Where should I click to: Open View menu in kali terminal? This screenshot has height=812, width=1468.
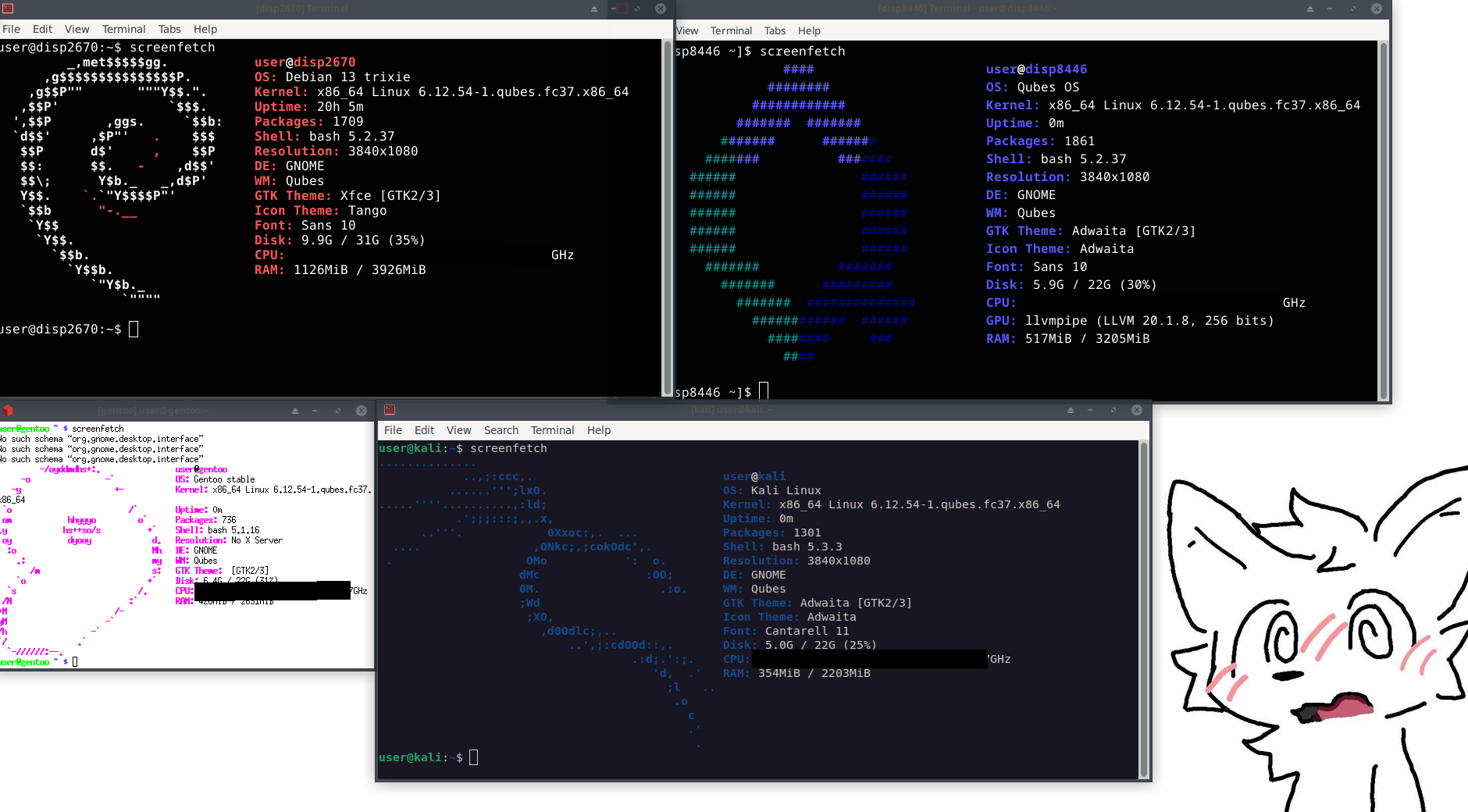(x=458, y=430)
